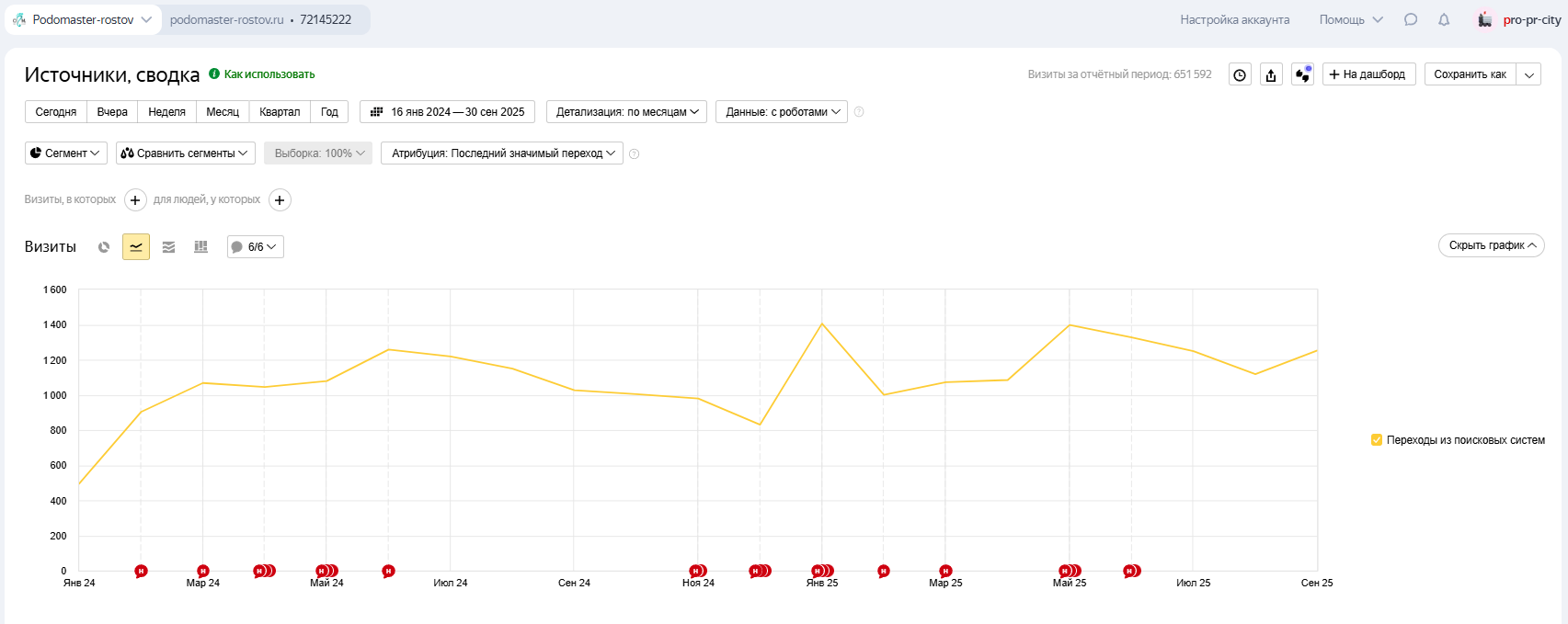Add a 'для людей, у которых' condition
Image resolution: width=1568 pixels, height=624 pixels.
pyautogui.click(x=280, y=200)
